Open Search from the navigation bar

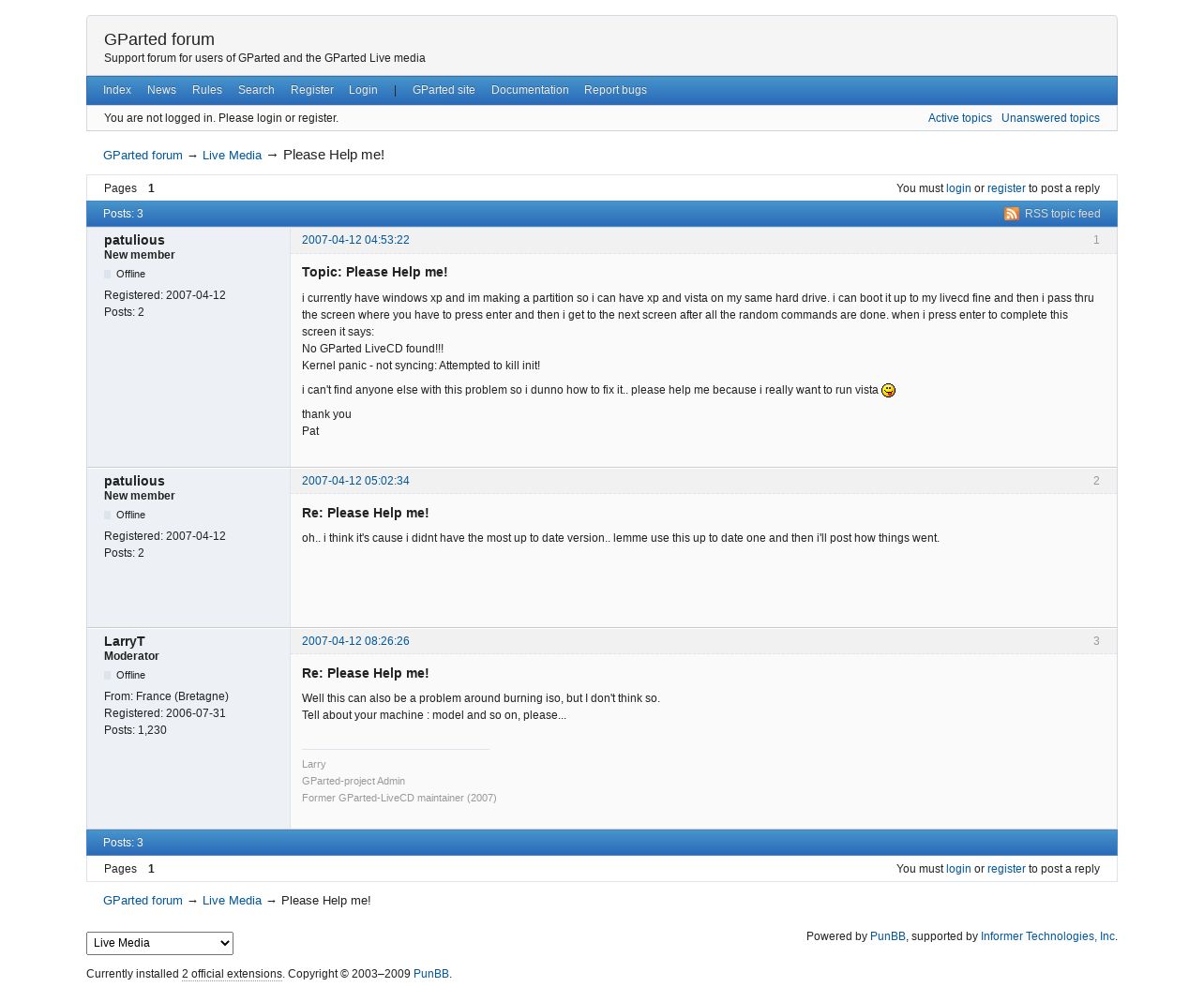pyautogui.click(x=256, y=90)
